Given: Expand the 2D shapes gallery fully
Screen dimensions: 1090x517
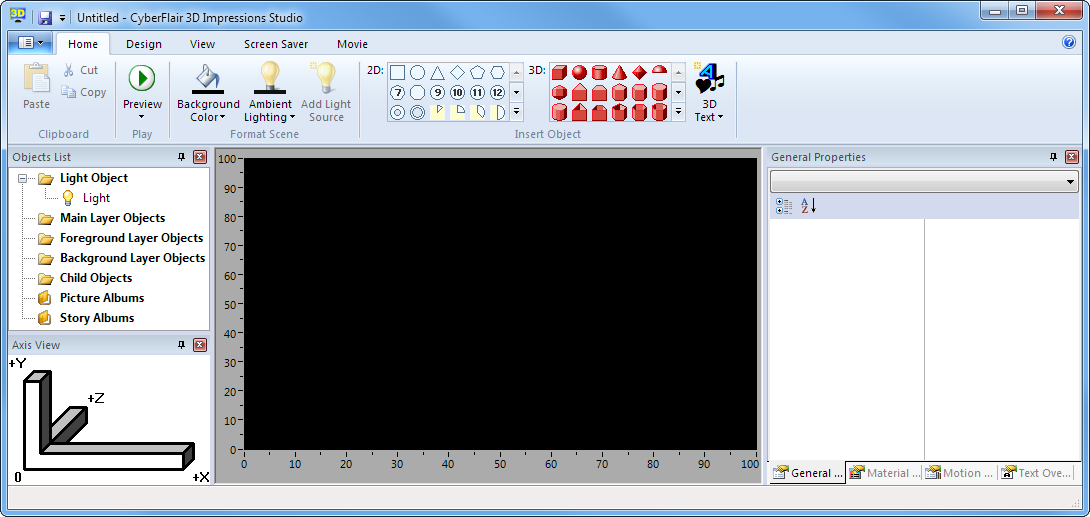Looking at the screenshot, I should tap(516, 111).
